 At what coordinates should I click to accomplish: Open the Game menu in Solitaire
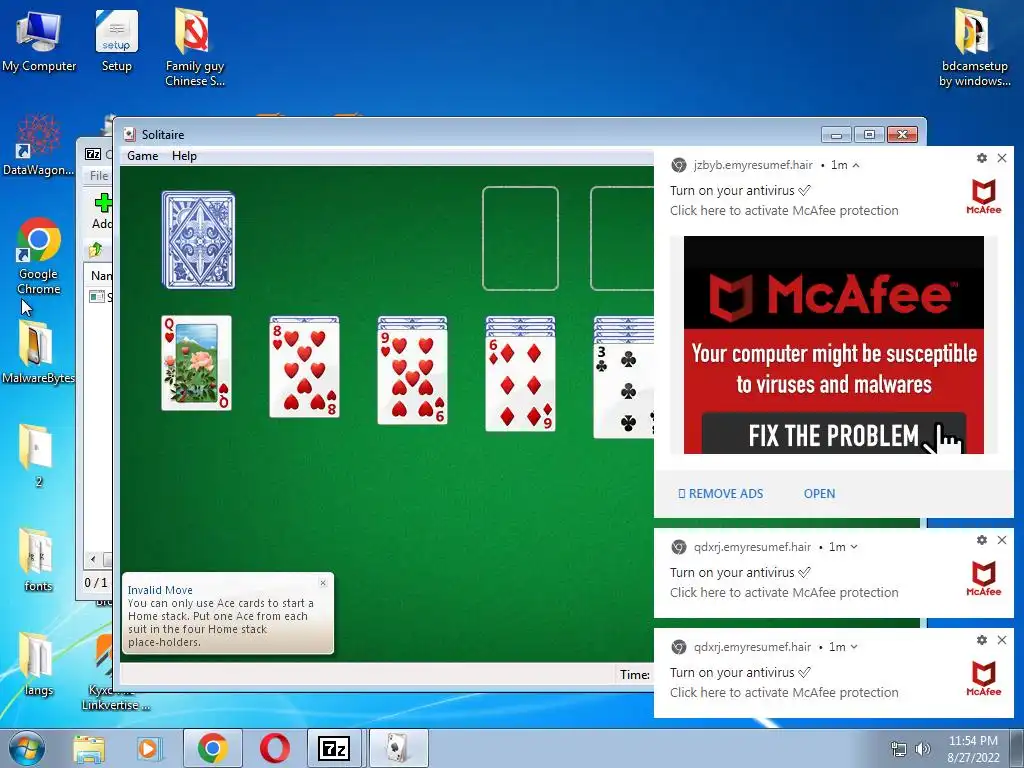(142, 156)
